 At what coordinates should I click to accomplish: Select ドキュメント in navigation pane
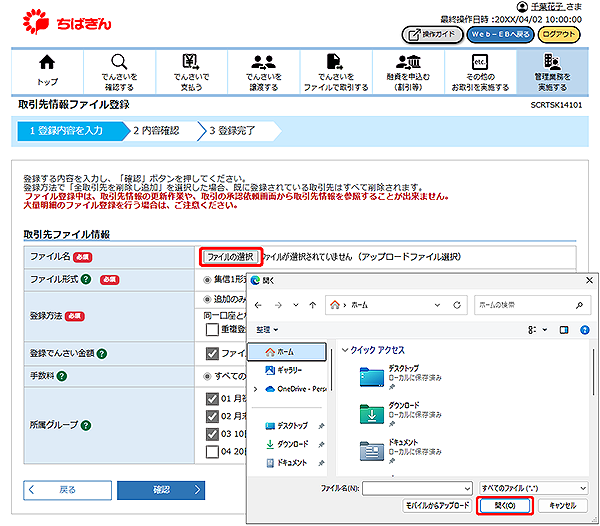click(286, 462)
